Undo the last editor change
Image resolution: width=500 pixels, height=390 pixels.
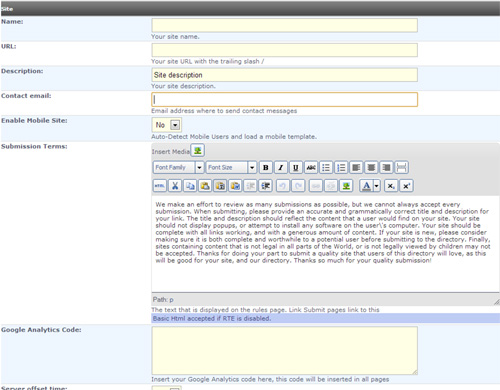pyautogui.click(x=283, y=186)
